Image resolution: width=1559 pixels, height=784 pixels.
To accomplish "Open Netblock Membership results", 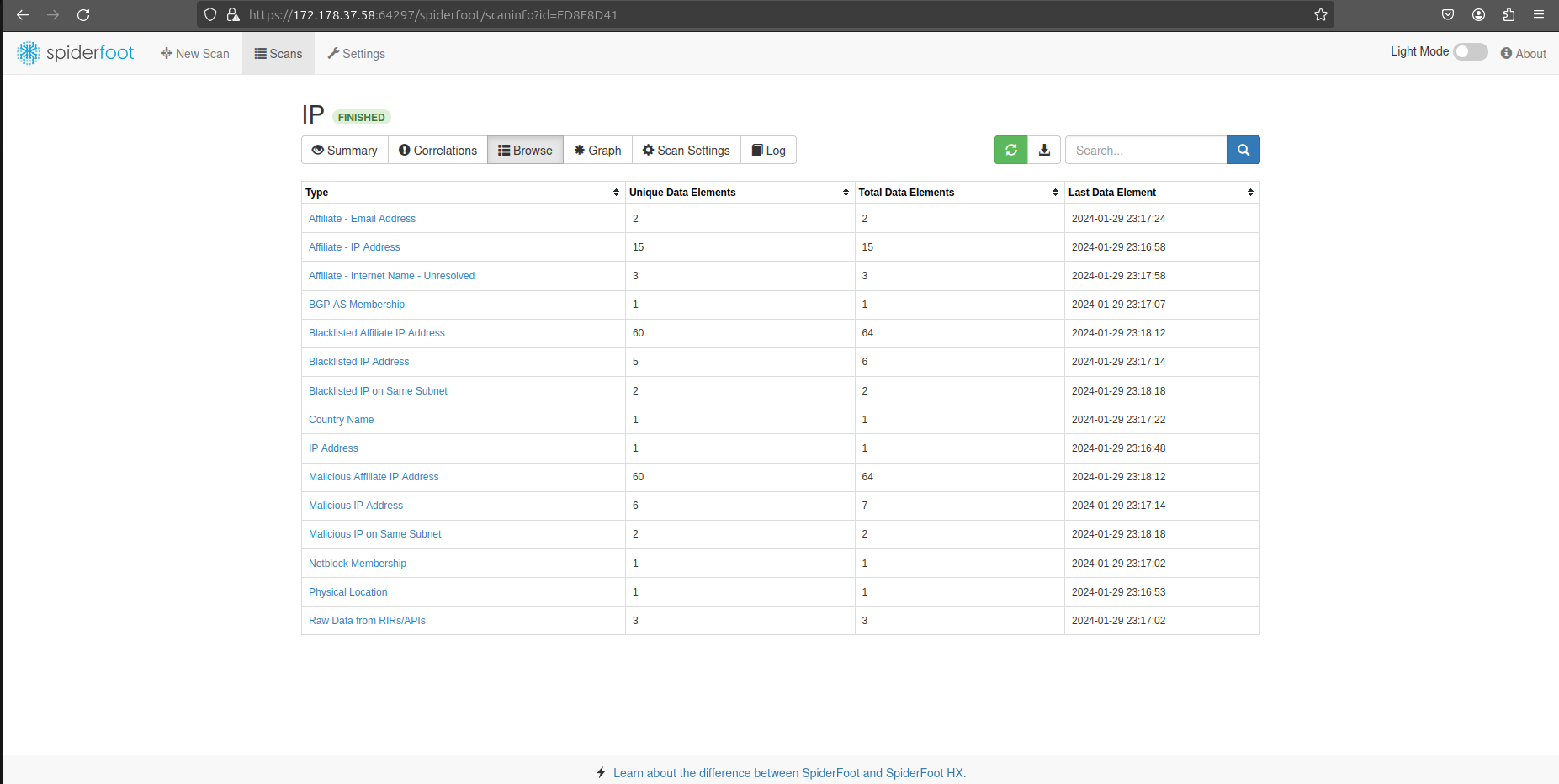I will coord(358,564).
